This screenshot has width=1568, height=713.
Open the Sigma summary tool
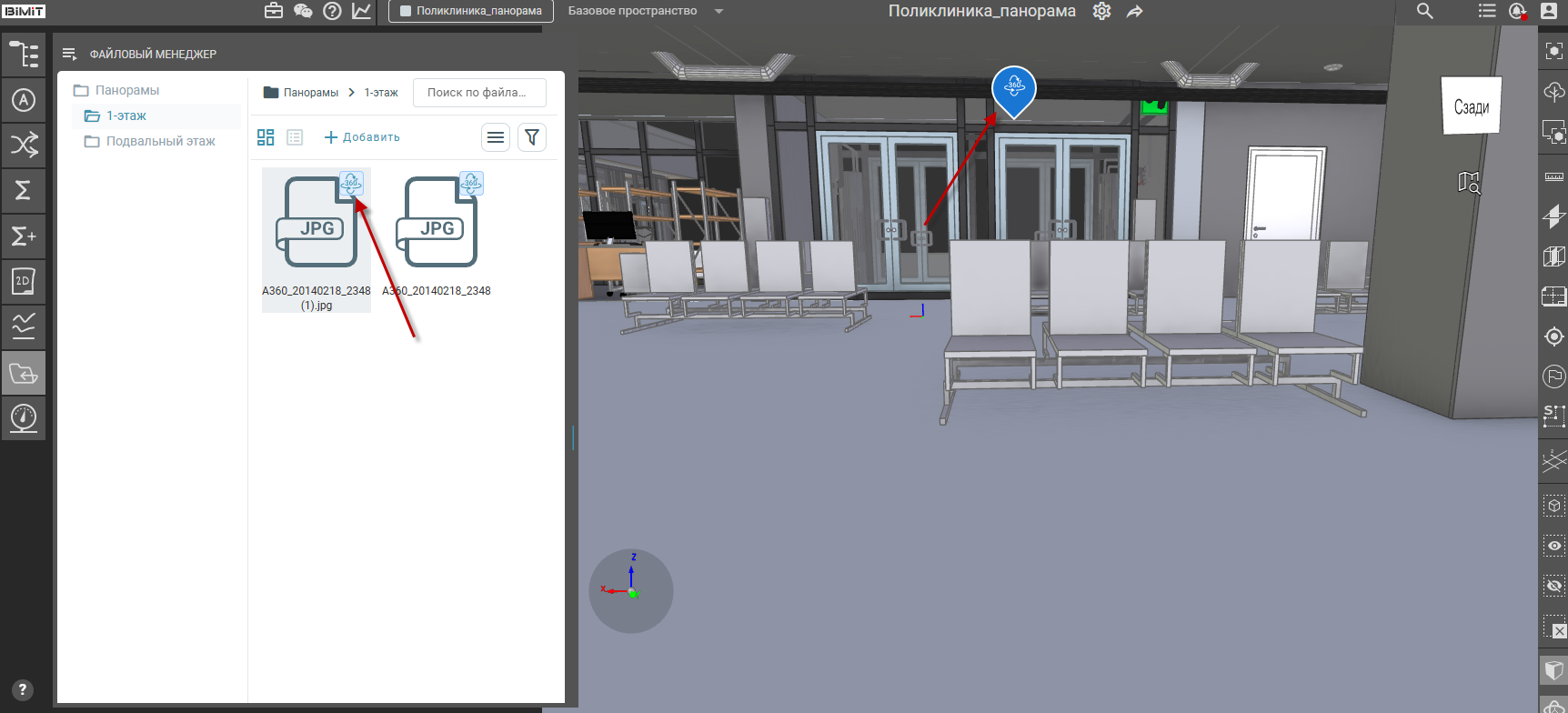pyautogui.click(x=24, y=190)
